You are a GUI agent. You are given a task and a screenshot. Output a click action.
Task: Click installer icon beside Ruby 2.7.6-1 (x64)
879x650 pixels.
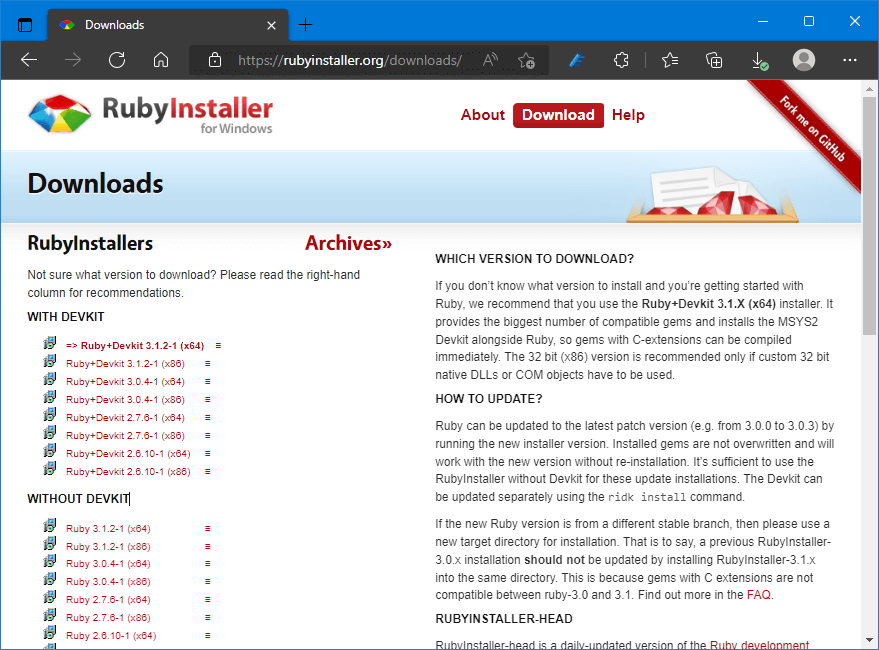pyautogui.click(x=50, y=597)
